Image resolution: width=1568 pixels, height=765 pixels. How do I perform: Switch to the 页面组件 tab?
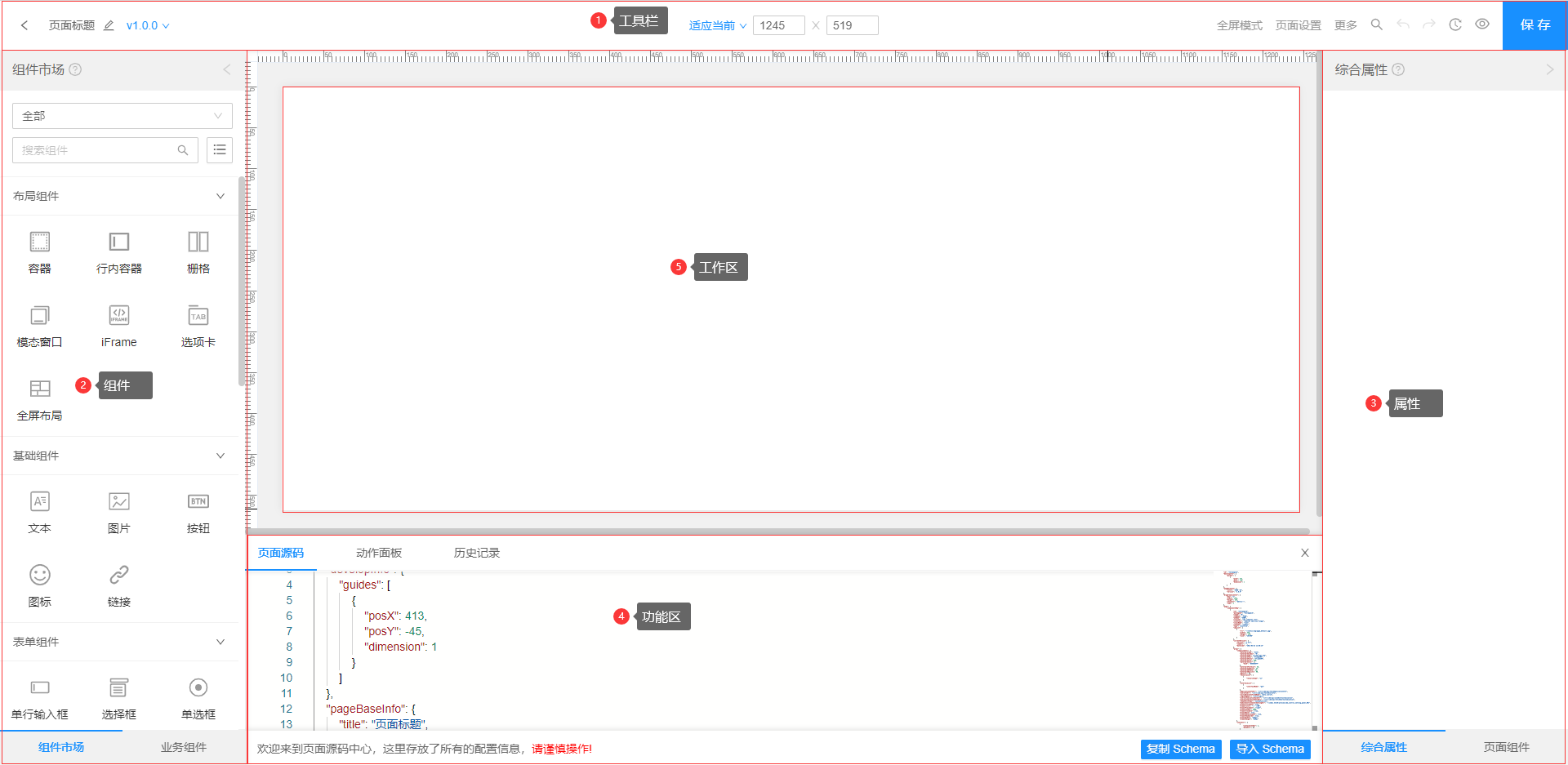(x=1507, y=747)
